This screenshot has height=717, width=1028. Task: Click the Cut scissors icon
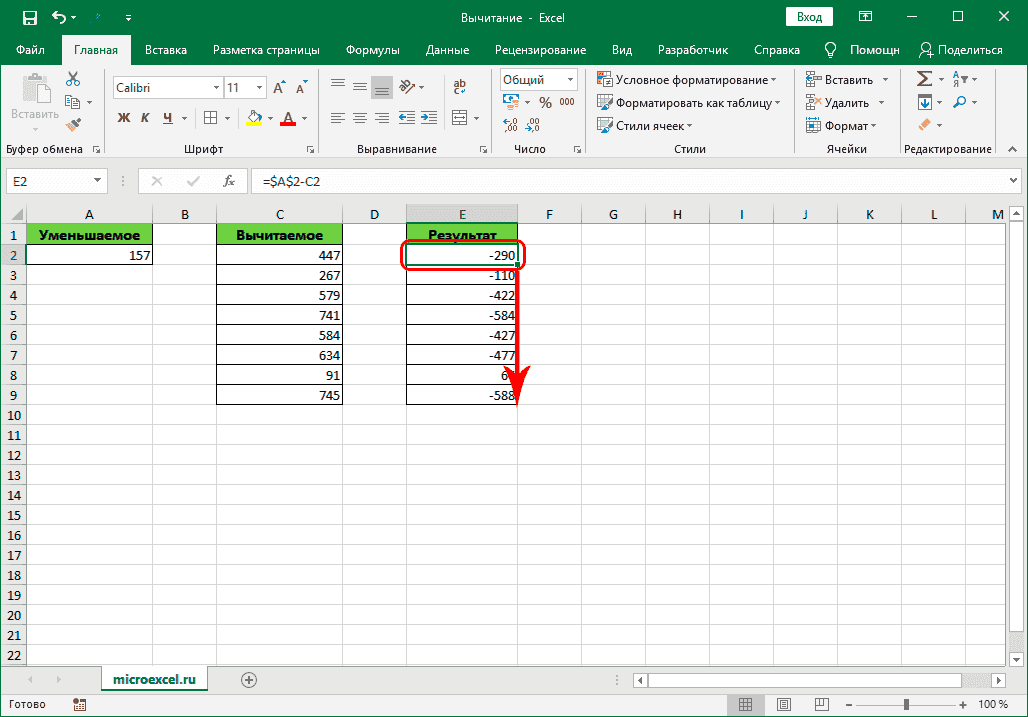pos(73,79)
